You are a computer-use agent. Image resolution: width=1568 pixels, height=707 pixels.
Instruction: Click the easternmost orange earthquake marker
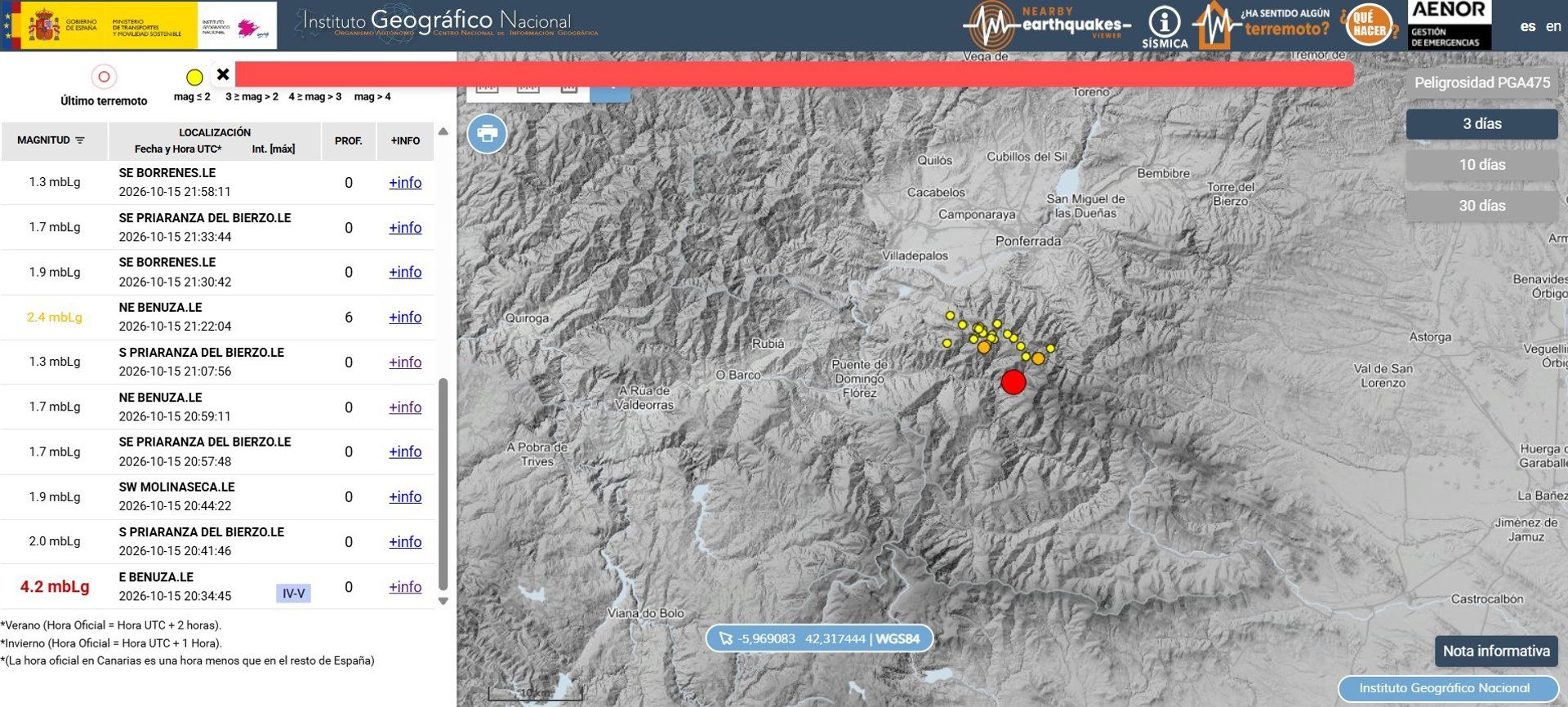[x=1038, y=358]
